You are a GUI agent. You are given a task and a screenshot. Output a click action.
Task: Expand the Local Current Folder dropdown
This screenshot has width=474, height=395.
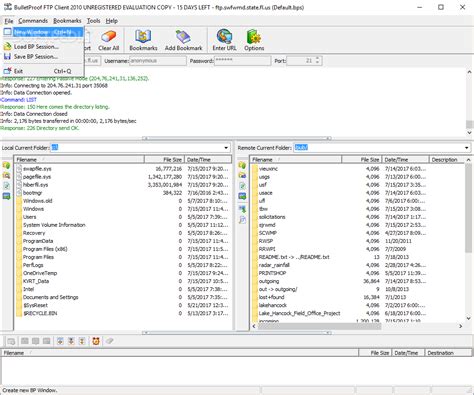[226, 148]
